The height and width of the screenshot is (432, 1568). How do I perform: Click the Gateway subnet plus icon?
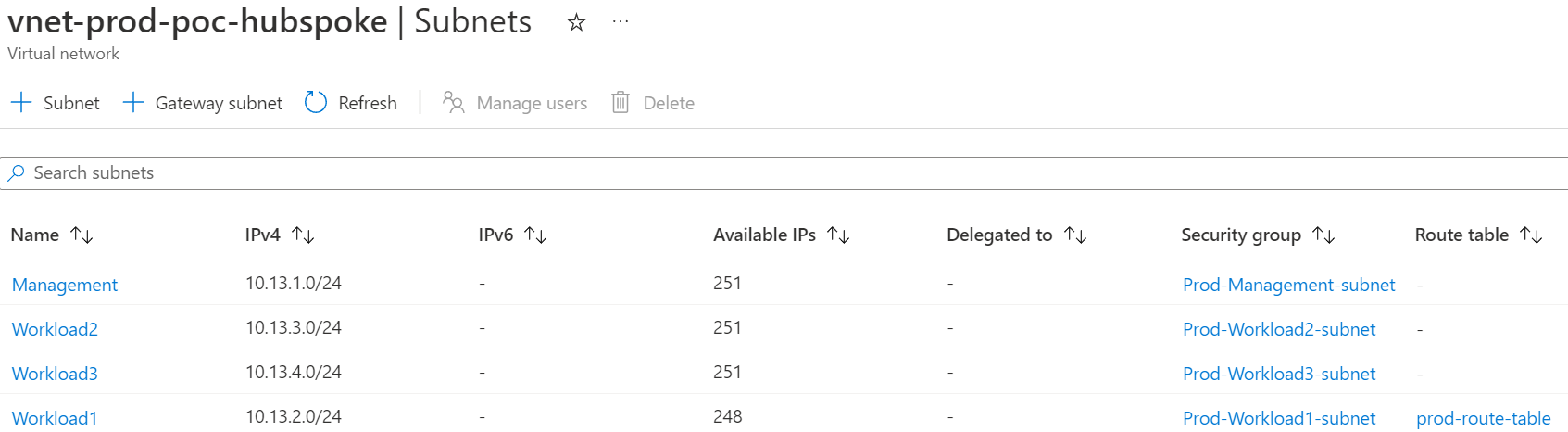tap(133, 103)
